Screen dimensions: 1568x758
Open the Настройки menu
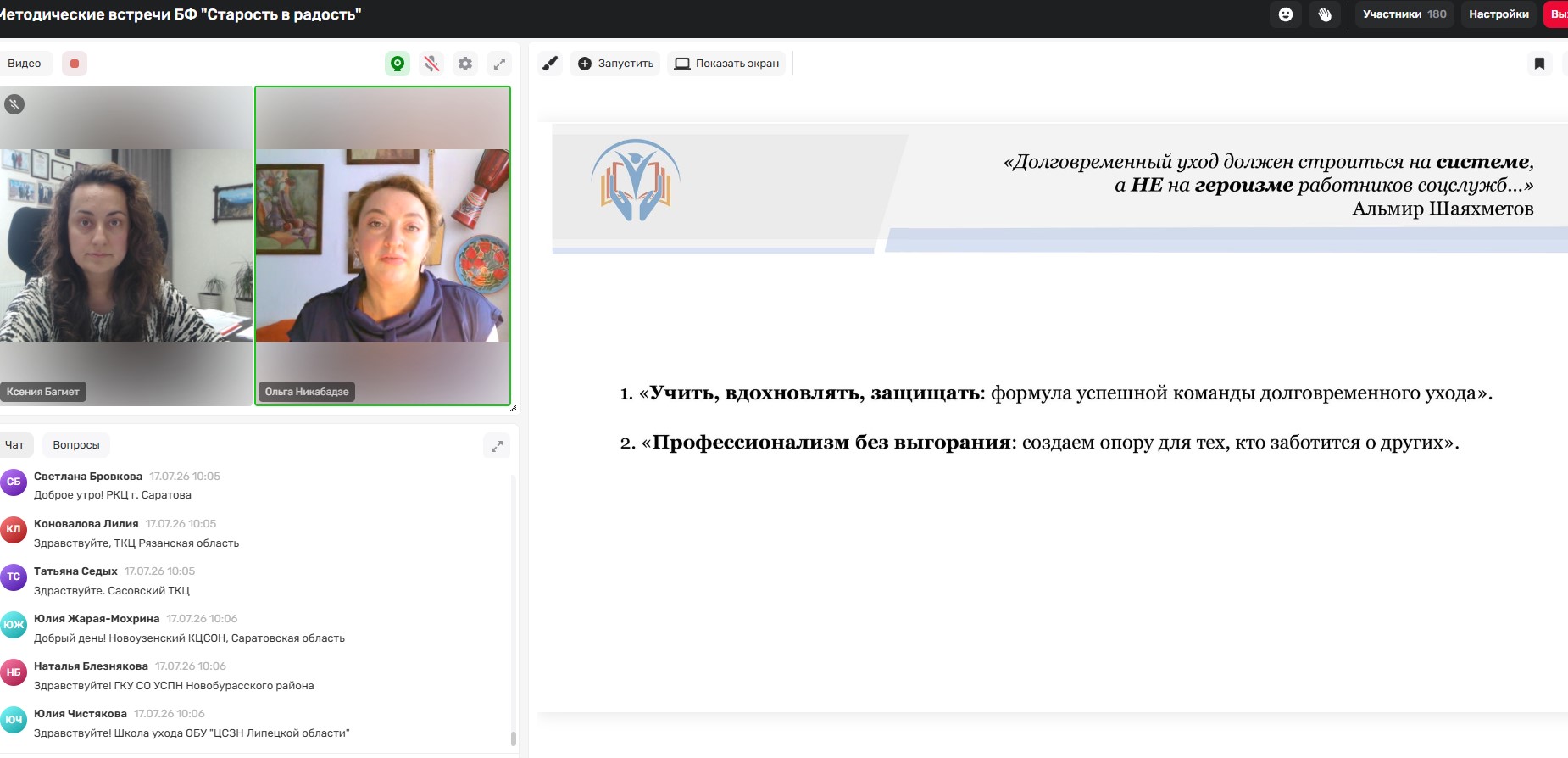coord(1498,14)
